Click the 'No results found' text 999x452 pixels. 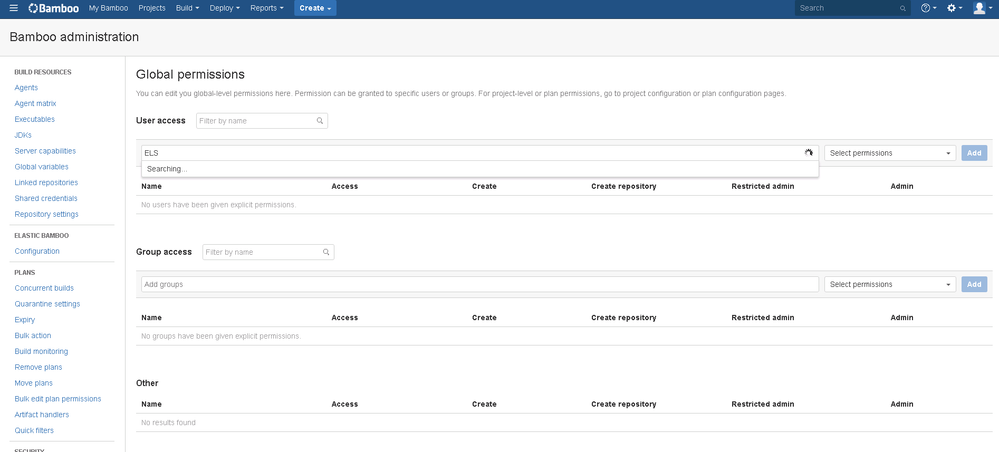168,423
